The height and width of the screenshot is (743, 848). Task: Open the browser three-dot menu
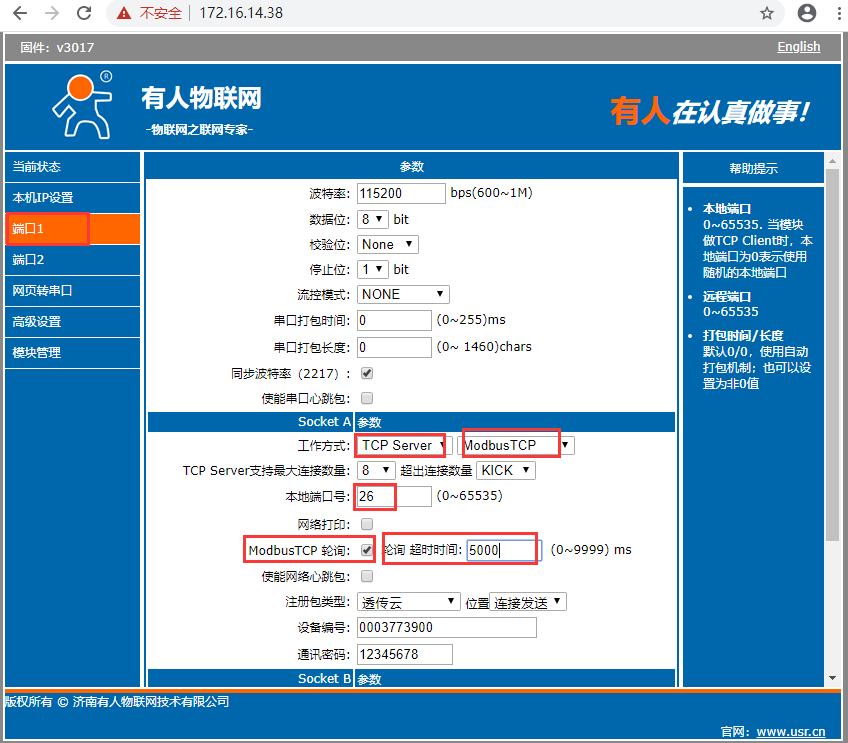[x=839, y=13]
